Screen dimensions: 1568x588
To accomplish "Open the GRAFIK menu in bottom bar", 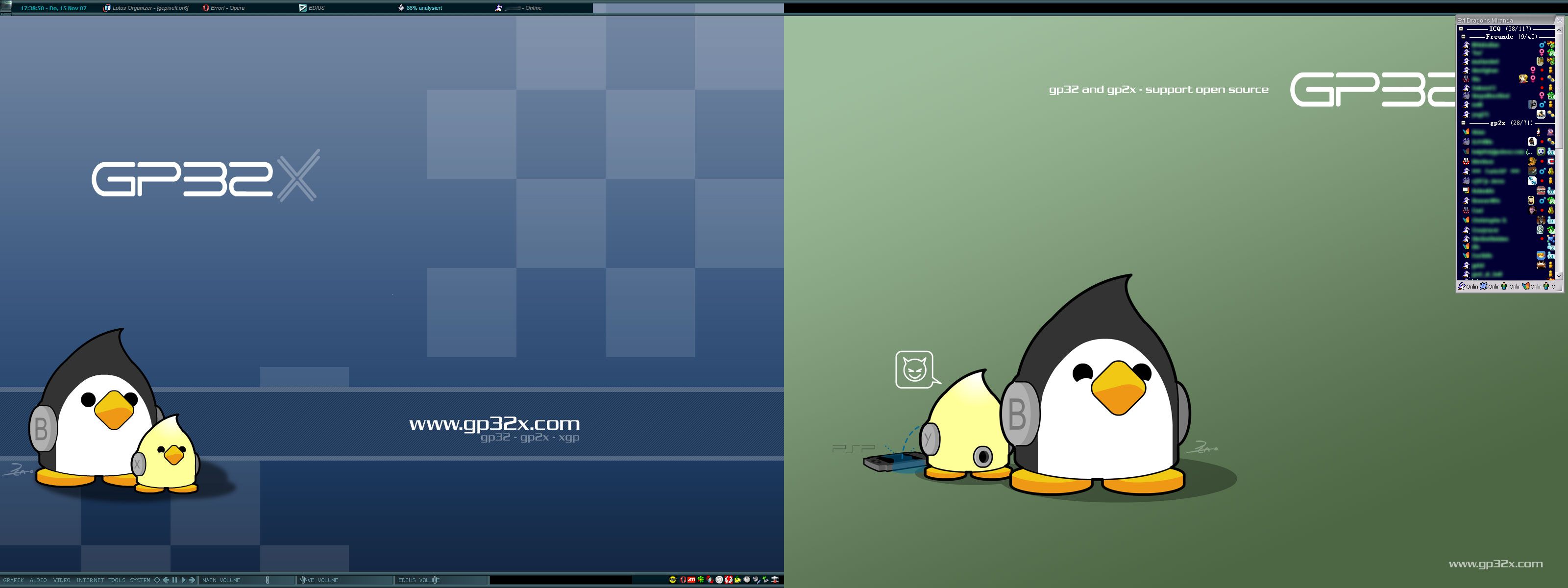I will tap(13, 580).
